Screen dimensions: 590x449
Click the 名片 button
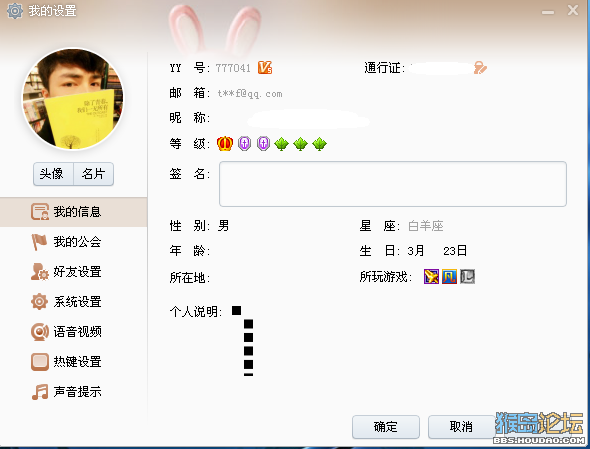(x=93, y=174)
